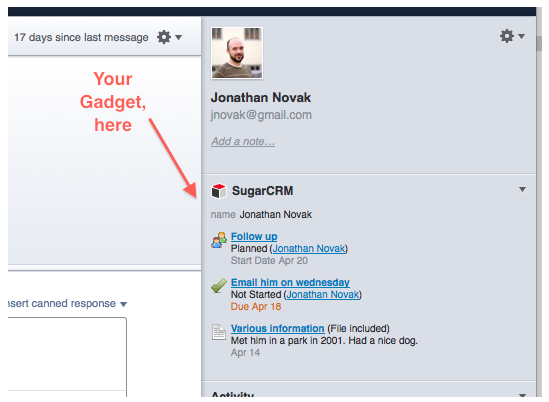Screen dimensions: 549x402
Task: Open the Email him on wednesday task
Action: click(290, 283)
